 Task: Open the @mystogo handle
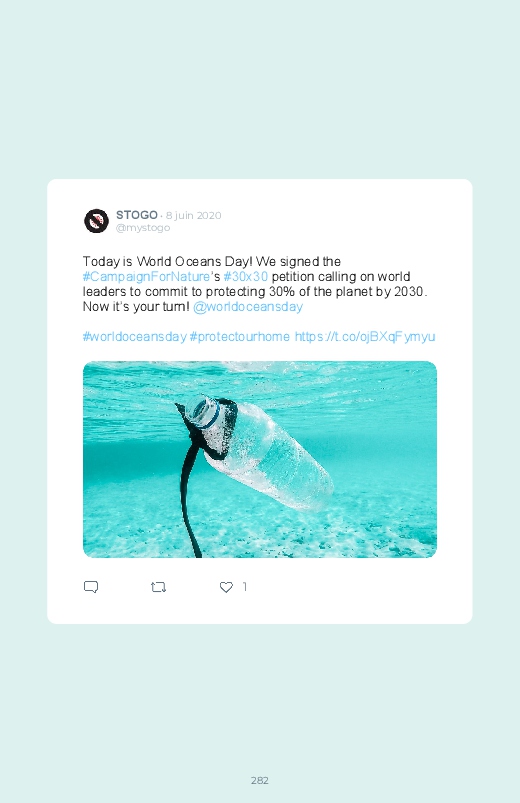click(143, 228)
